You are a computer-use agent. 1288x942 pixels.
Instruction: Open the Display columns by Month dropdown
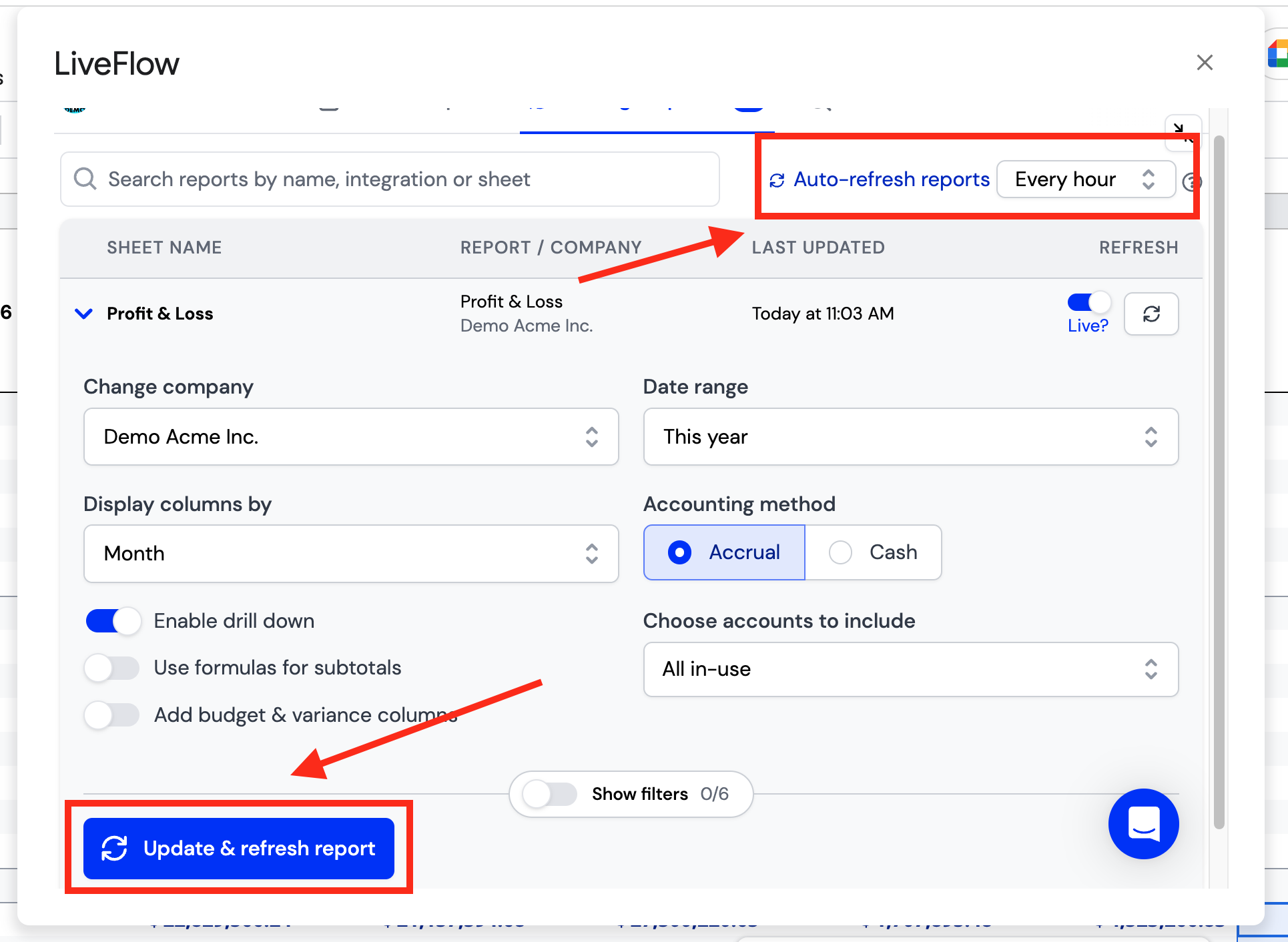(x=351, y=554)
